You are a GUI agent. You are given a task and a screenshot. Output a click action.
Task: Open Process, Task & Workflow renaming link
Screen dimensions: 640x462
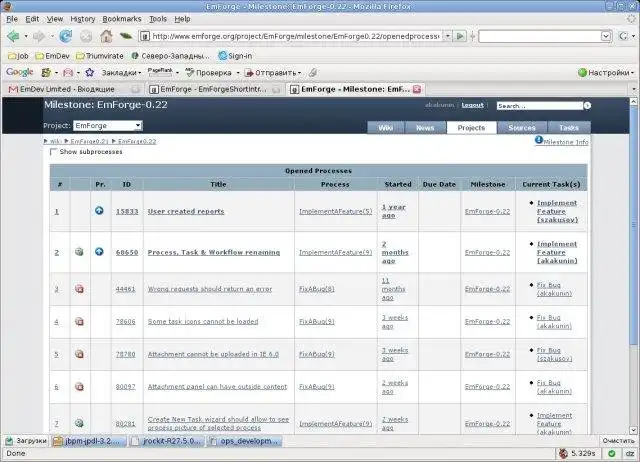tap(214, 252)
